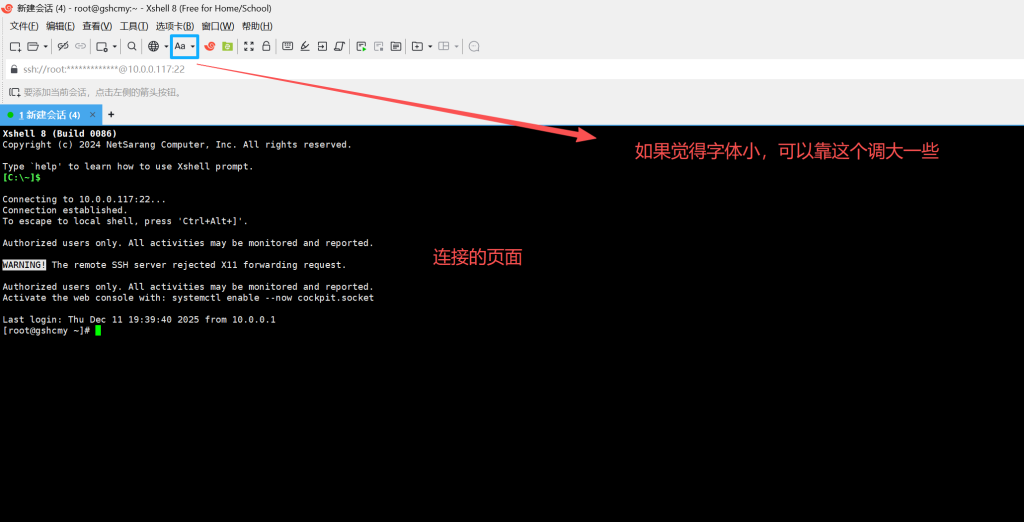
Task: Click the padlock lock-screen icon in toolbar
Action: (266, 46)
